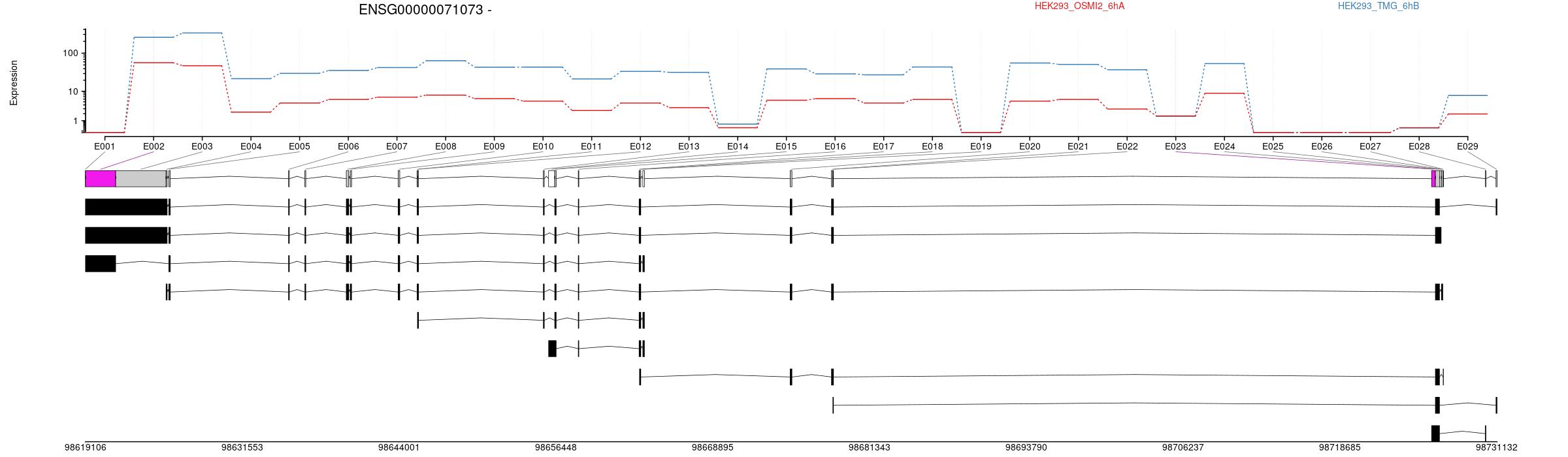Click exon label E018
The height and width of the screenshot is (457, 1568).
pyautogui.click(x=932, y=146)
